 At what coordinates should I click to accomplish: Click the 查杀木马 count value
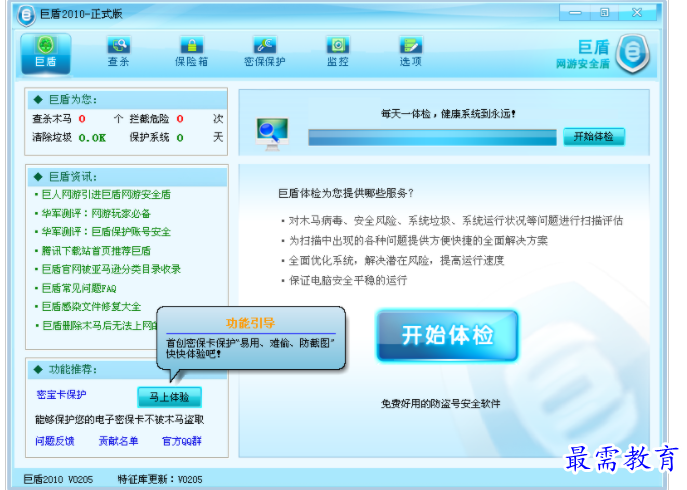[x=82, y=119]
